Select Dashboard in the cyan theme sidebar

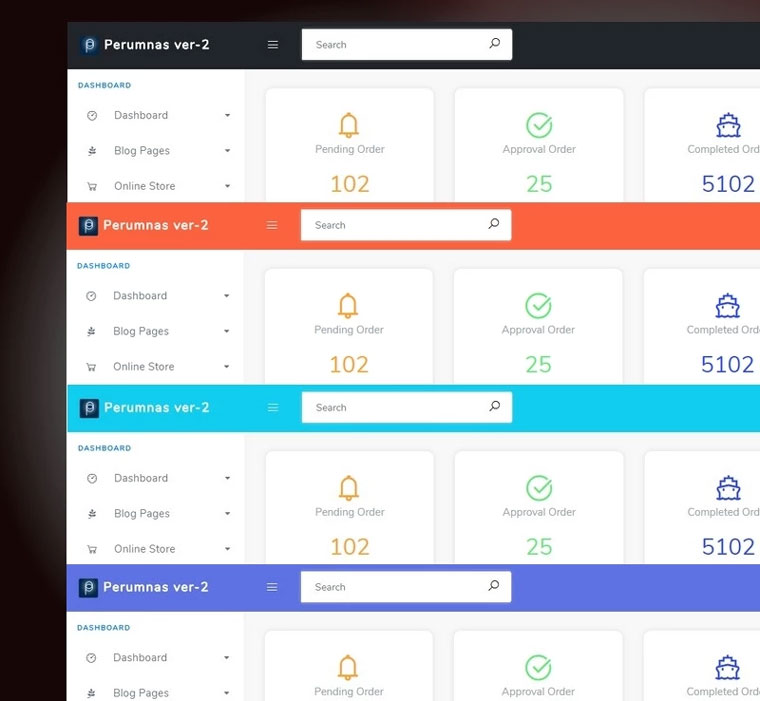point(141,478)
